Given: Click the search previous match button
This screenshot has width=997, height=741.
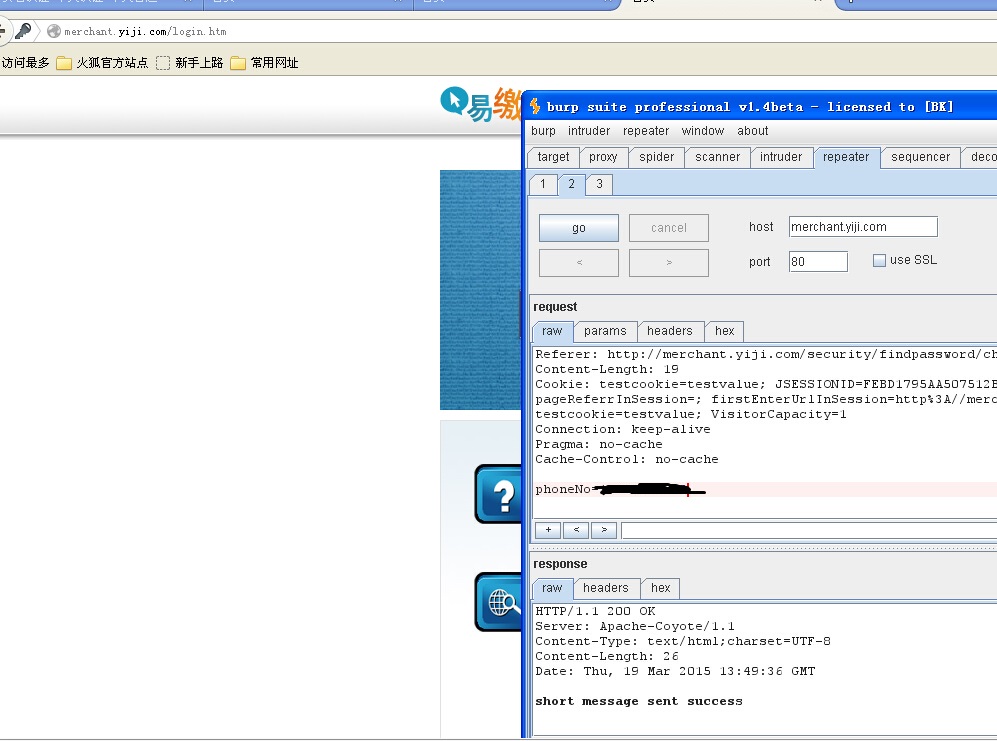Looking at the screenshot, I should pos(576,530).
